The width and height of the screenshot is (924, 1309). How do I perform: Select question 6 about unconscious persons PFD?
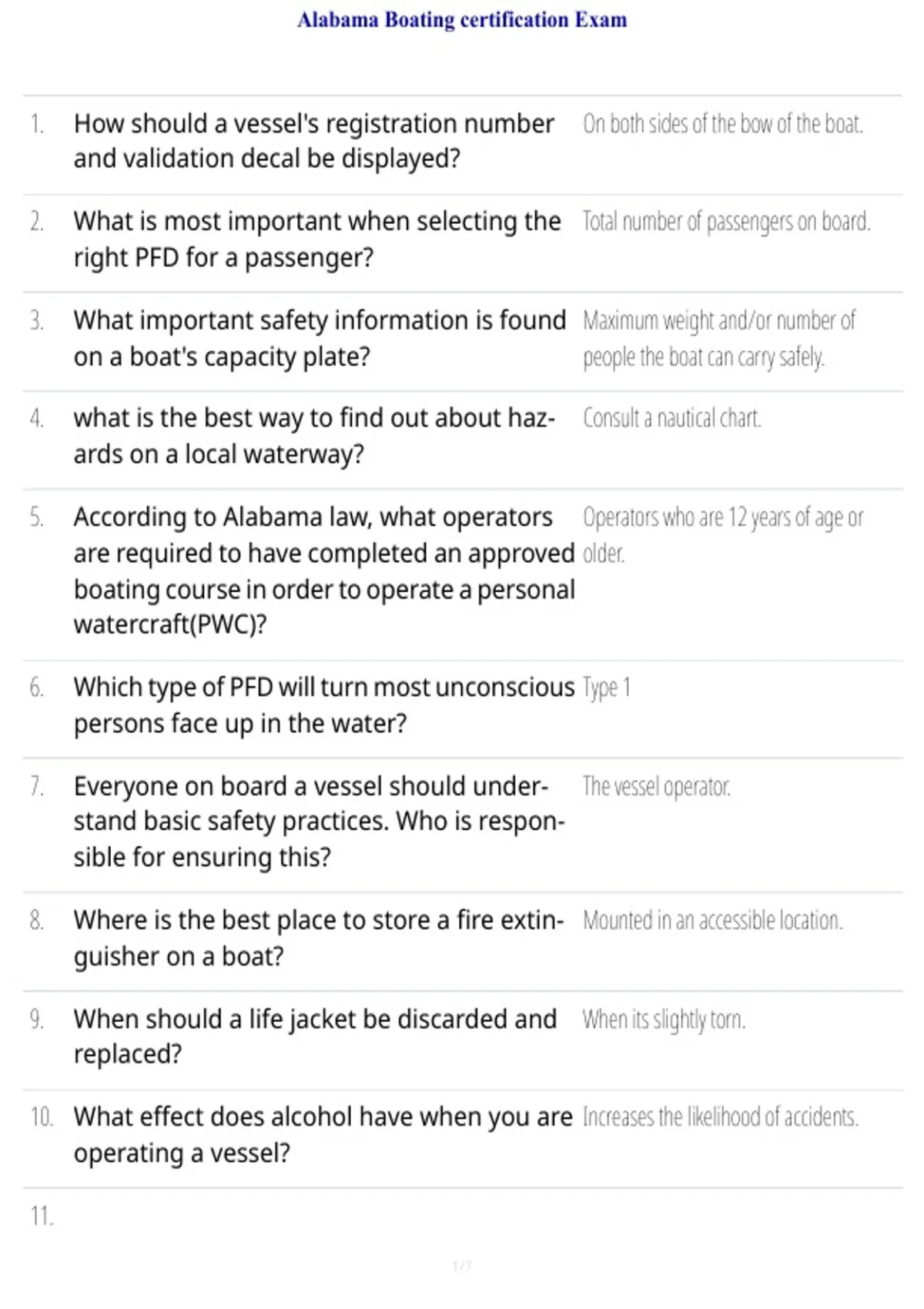pos(324,705)
